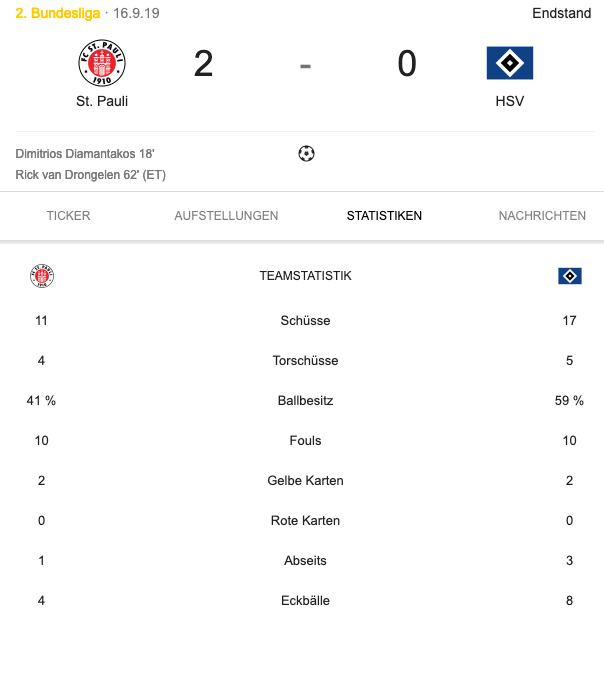Click the soccer ball goal icon
This screenshot has width=604, height=673.
tap(306, 153)
